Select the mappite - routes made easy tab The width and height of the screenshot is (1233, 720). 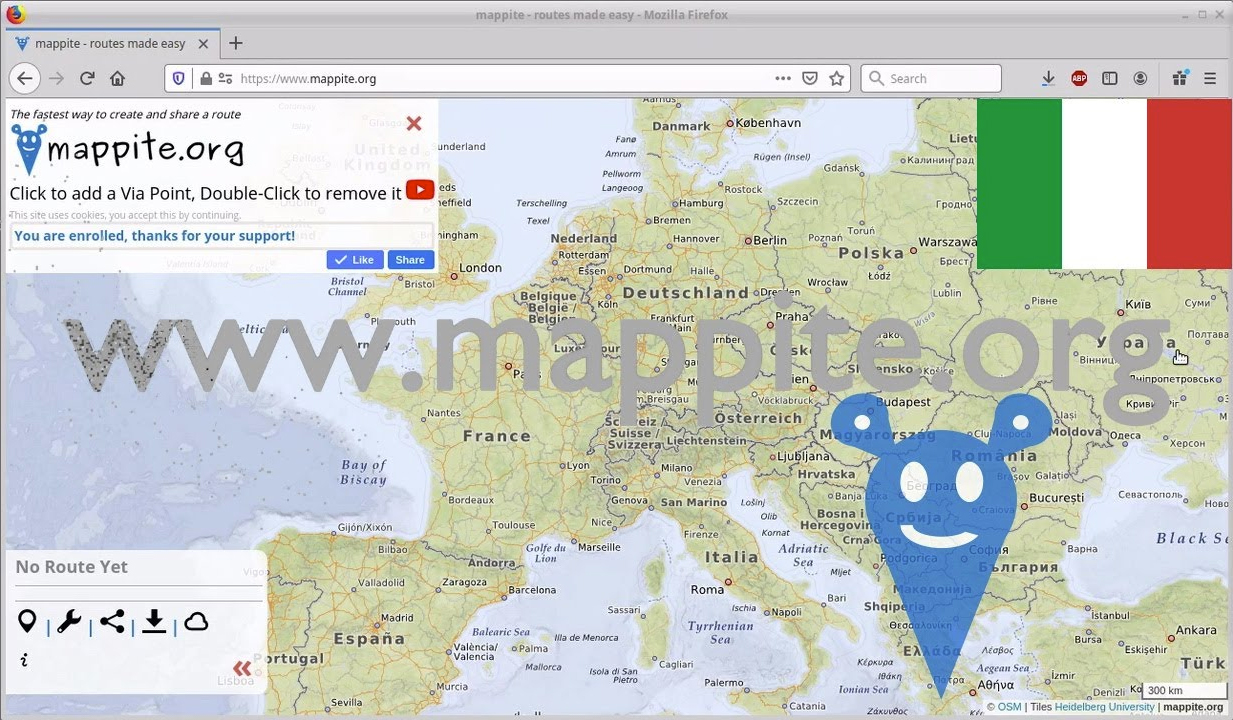pyautogui.click(x=110, y=44)
